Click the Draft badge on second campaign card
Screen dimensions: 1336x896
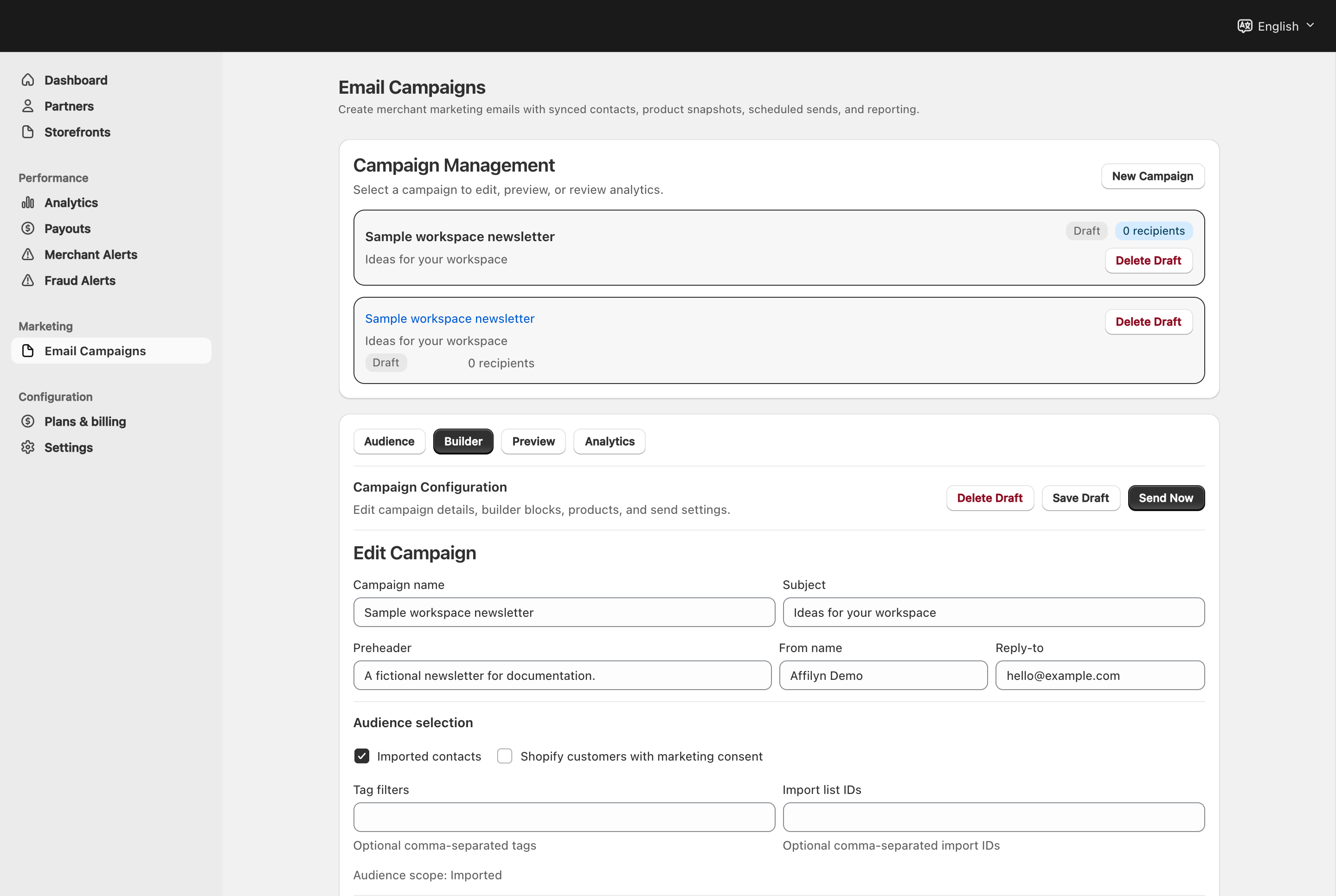[x=385, y=362]
